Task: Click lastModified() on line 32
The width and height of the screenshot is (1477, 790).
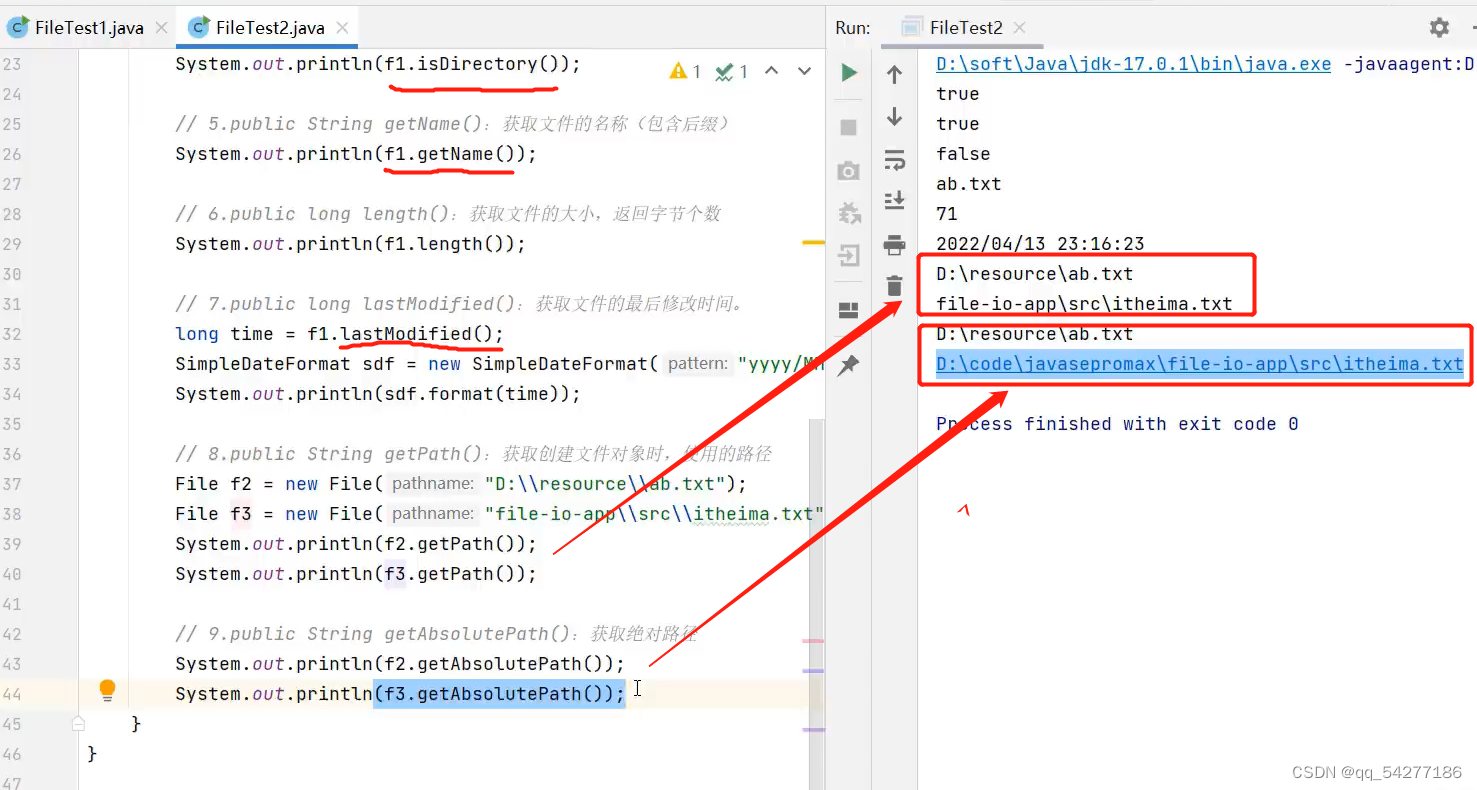Action: click(x=417, y=334)
